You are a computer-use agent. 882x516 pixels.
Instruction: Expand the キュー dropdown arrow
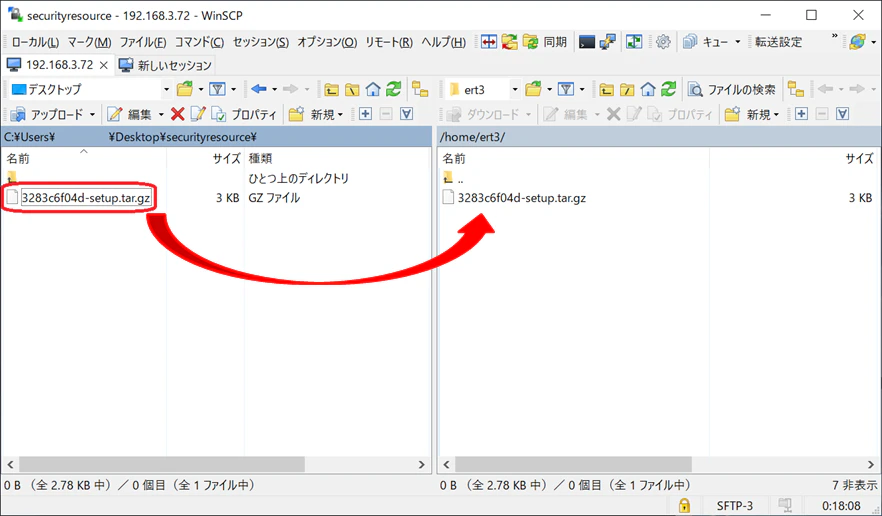pyautogui.click(x=737, y=42)
